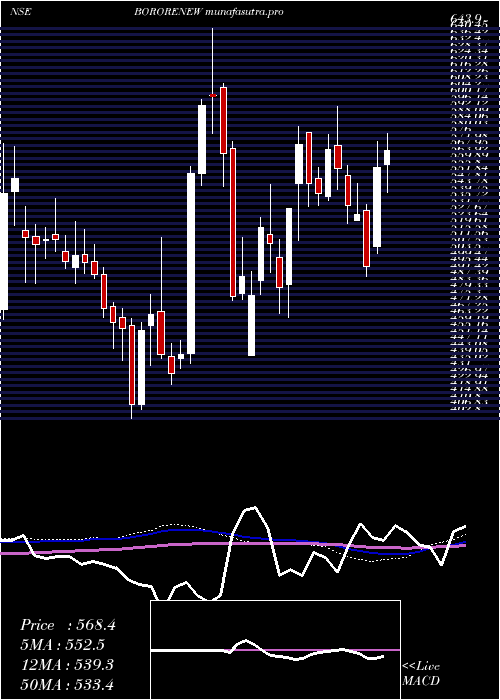Screen dimensions: 500x700
Task: Select the 12MA : 539.3 value
Action: click(67, 665)
